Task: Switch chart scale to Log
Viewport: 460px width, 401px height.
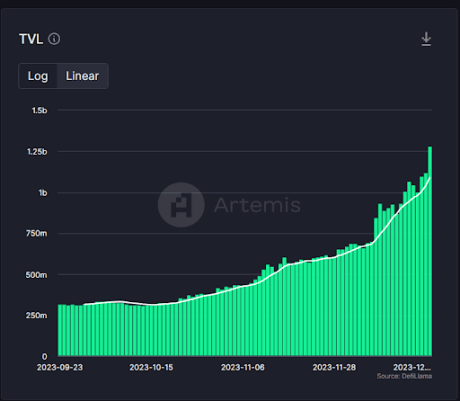Action: (38, 76)
